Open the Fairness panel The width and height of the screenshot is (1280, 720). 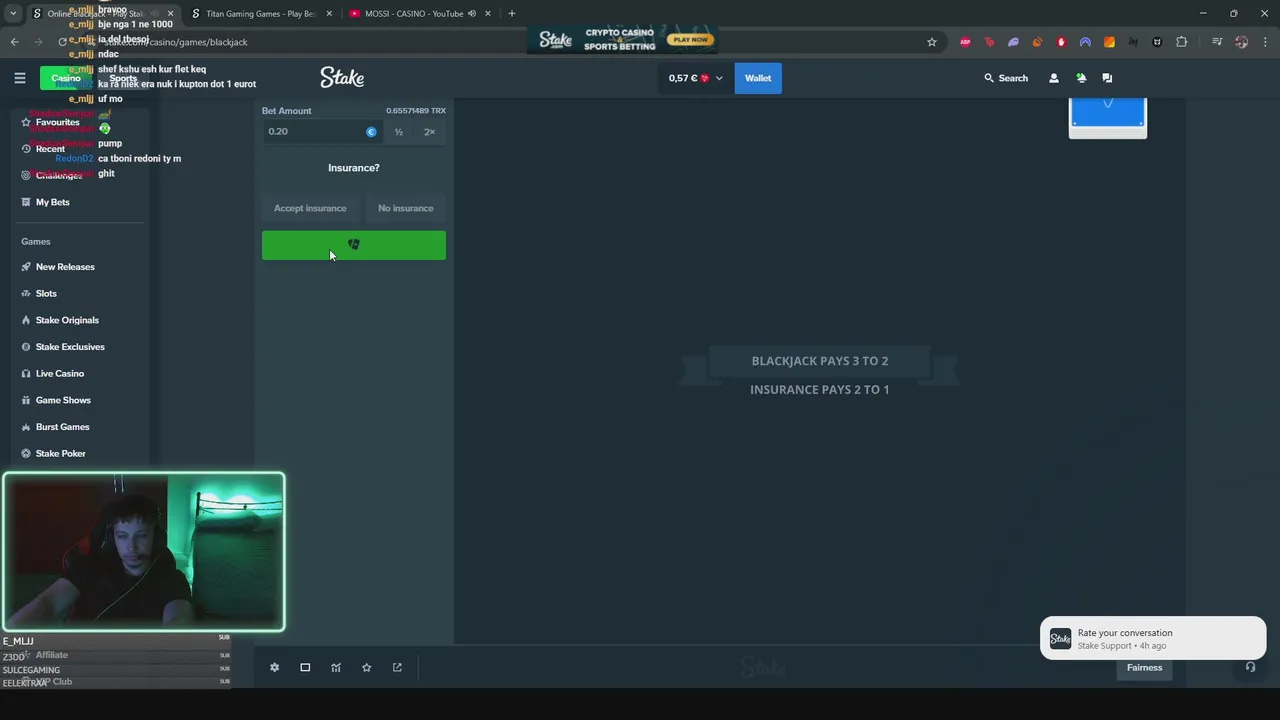point(1144,667)
